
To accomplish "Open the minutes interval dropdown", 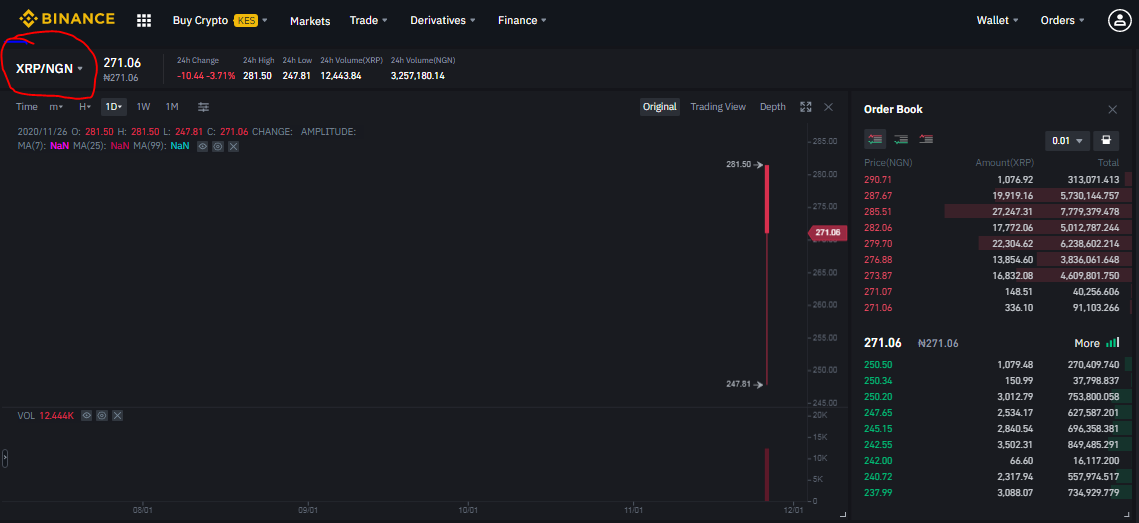I will pos(56,107).
